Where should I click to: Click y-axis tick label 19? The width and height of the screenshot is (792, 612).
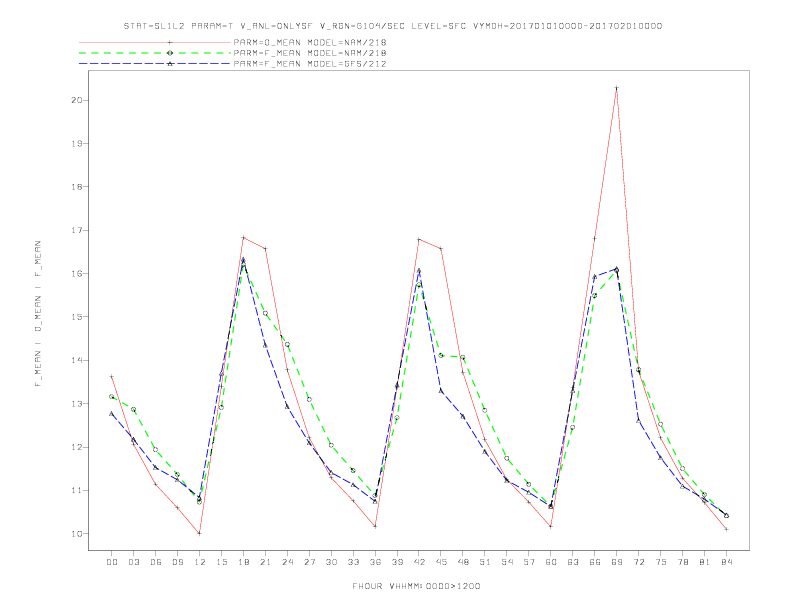coord(76,143)
